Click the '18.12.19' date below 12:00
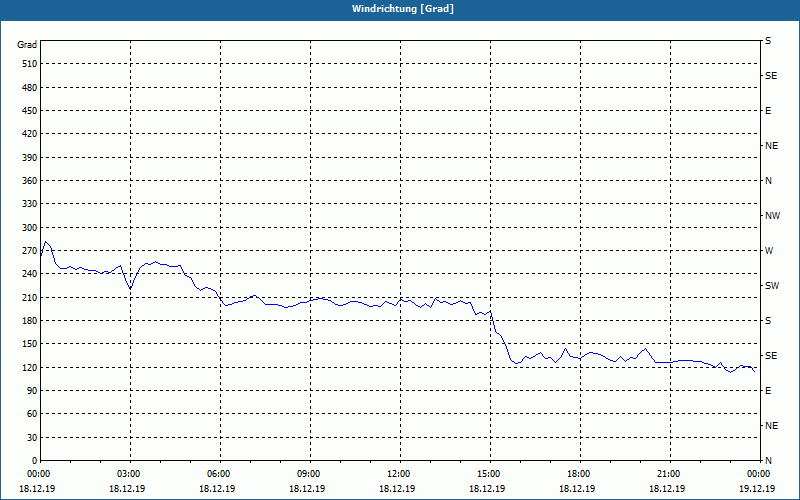Image resolution: width=800 pixels, height=500 pixels. [397, 489]
